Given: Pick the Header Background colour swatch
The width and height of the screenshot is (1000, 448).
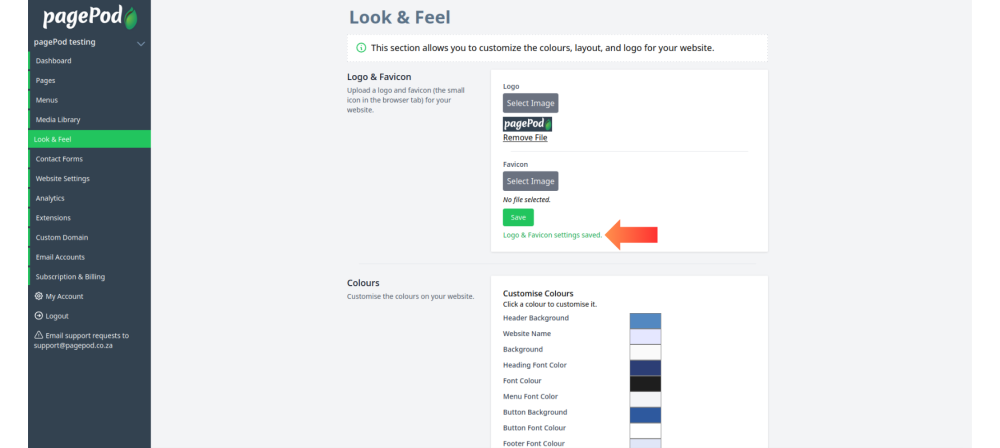Looking at the screenshot, I should [645, 321].
